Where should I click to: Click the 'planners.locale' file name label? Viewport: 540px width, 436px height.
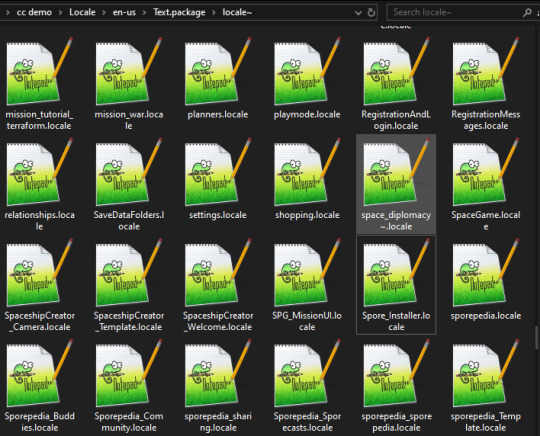click(x=218, y=114)
